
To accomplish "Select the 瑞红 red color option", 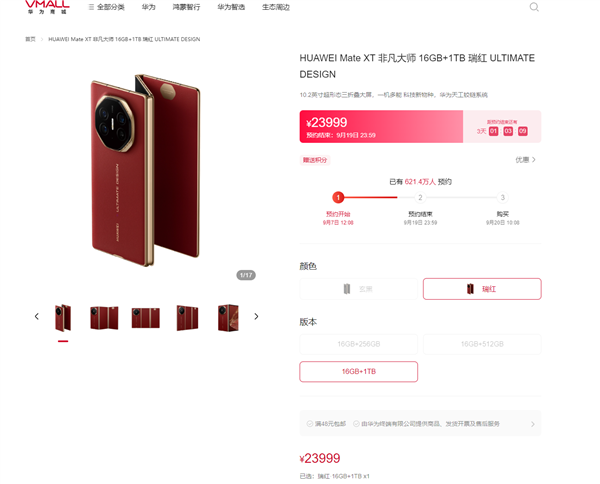I will pyautogui.click(x=482, y=289).
